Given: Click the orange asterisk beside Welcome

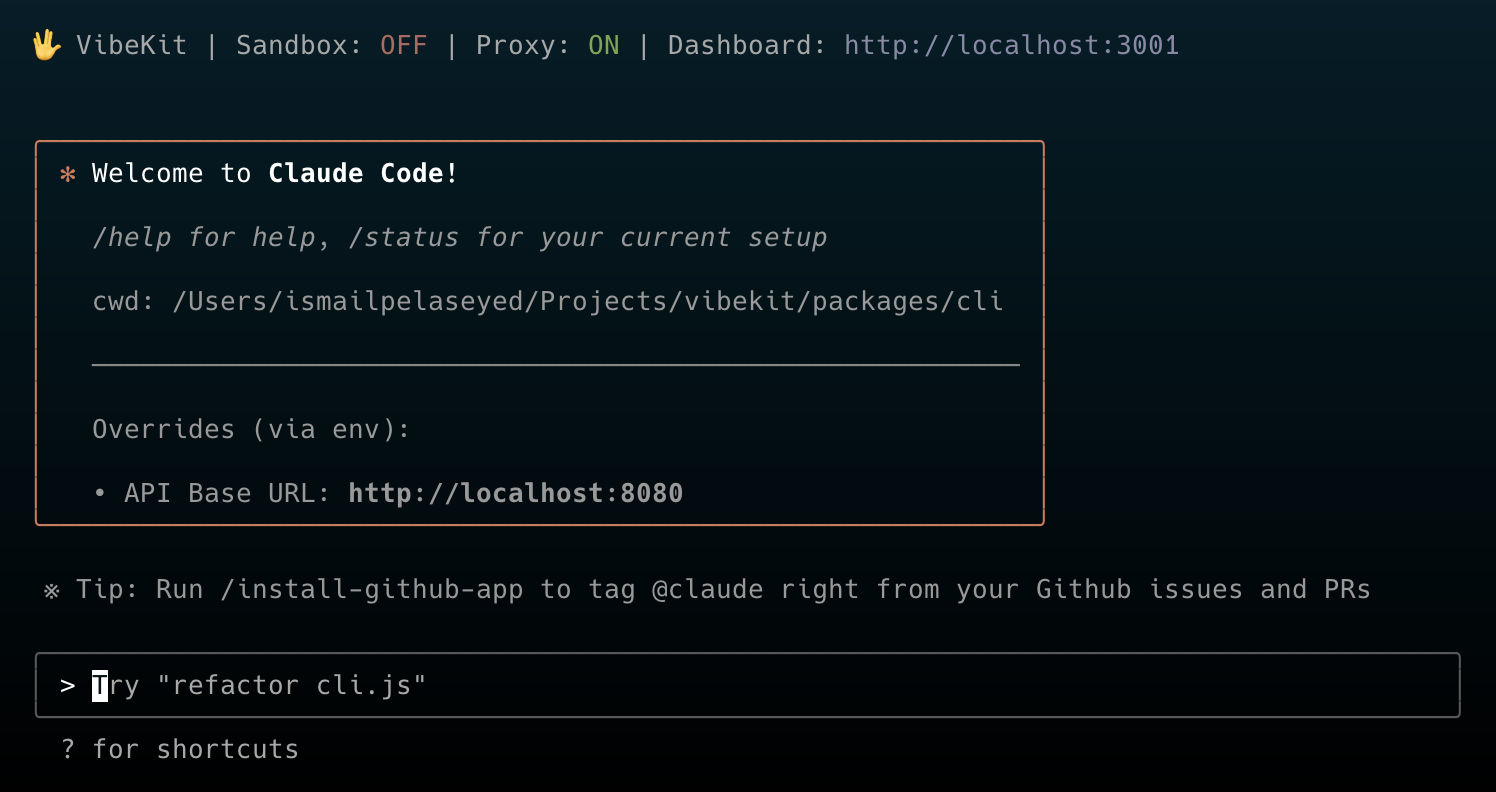Looking at the screenshot, I should point(68,174).
